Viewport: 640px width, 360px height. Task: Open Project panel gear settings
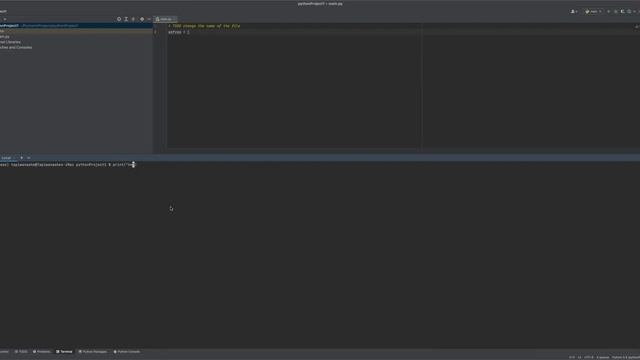pyautogui.click(x=142, y=19)
